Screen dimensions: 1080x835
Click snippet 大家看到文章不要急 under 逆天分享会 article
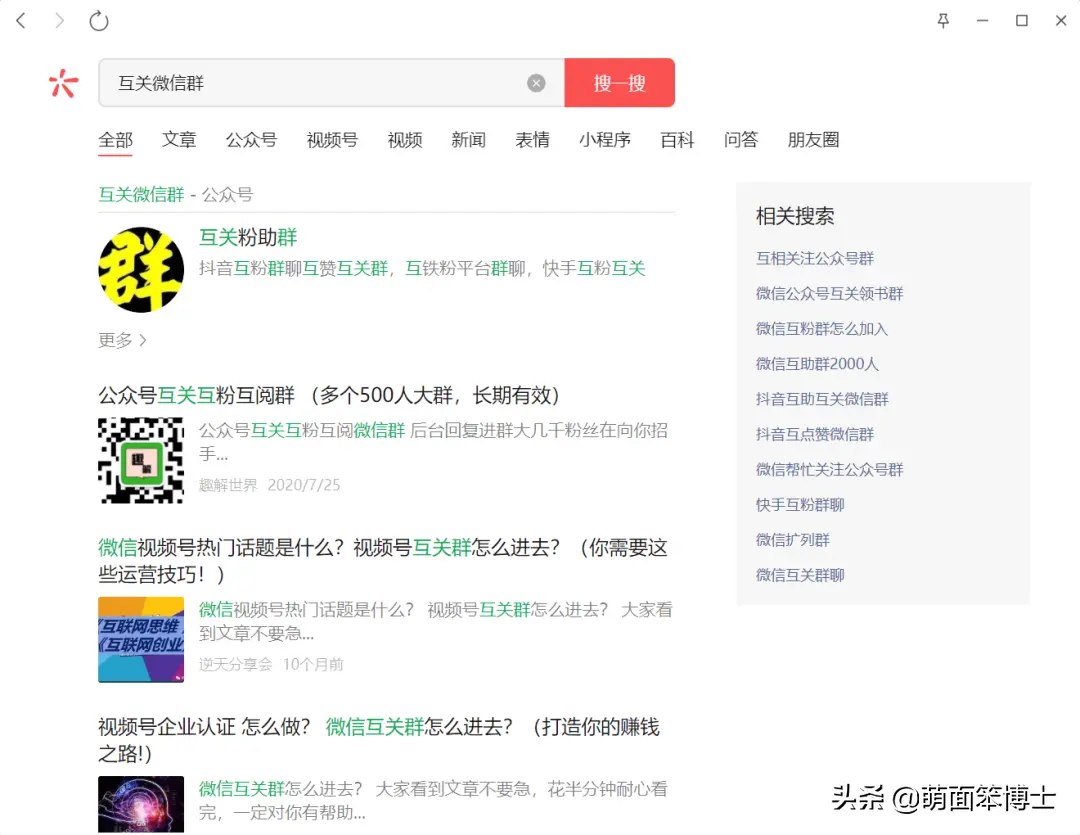[435, 621]
